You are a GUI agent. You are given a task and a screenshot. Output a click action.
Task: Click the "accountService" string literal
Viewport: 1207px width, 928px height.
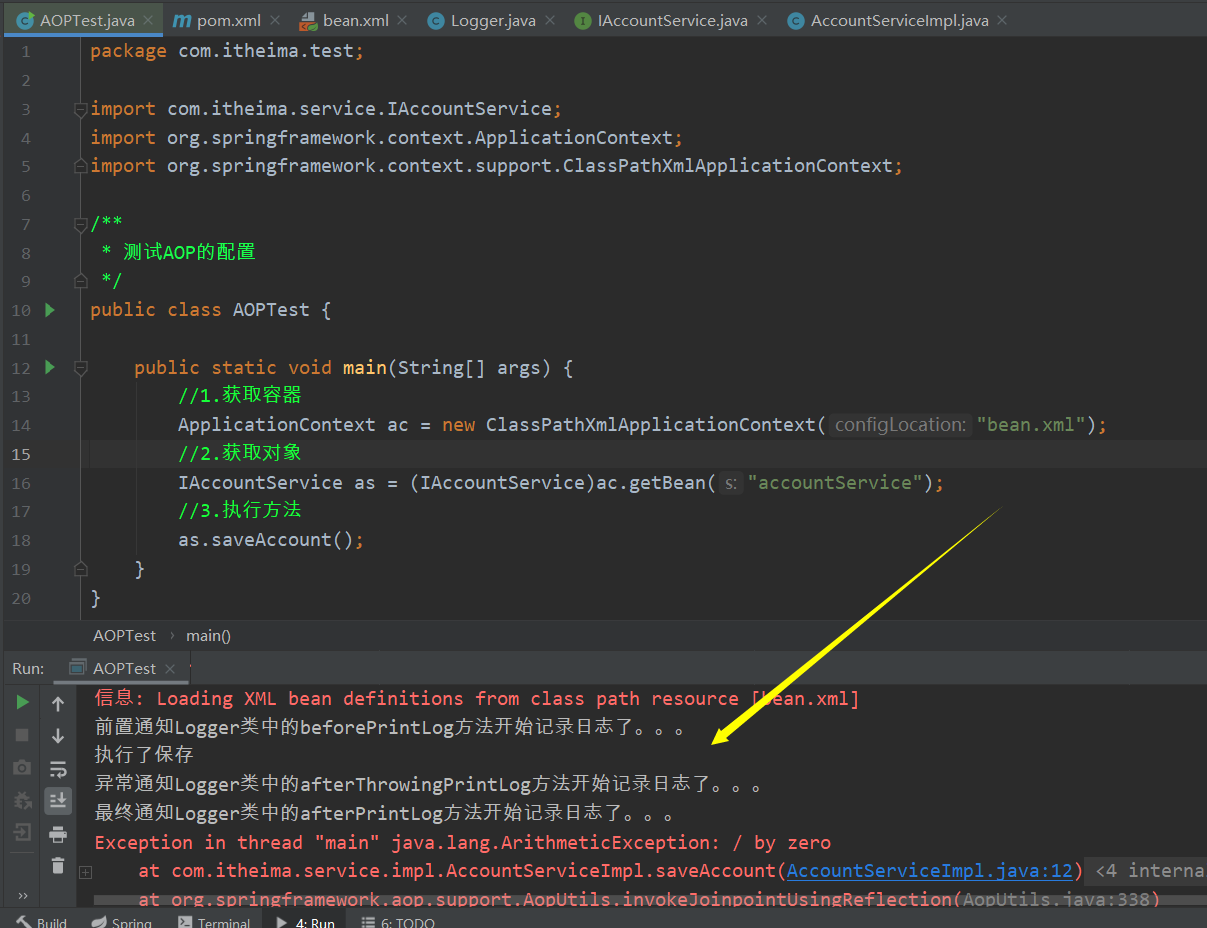[x=836, y=483]
